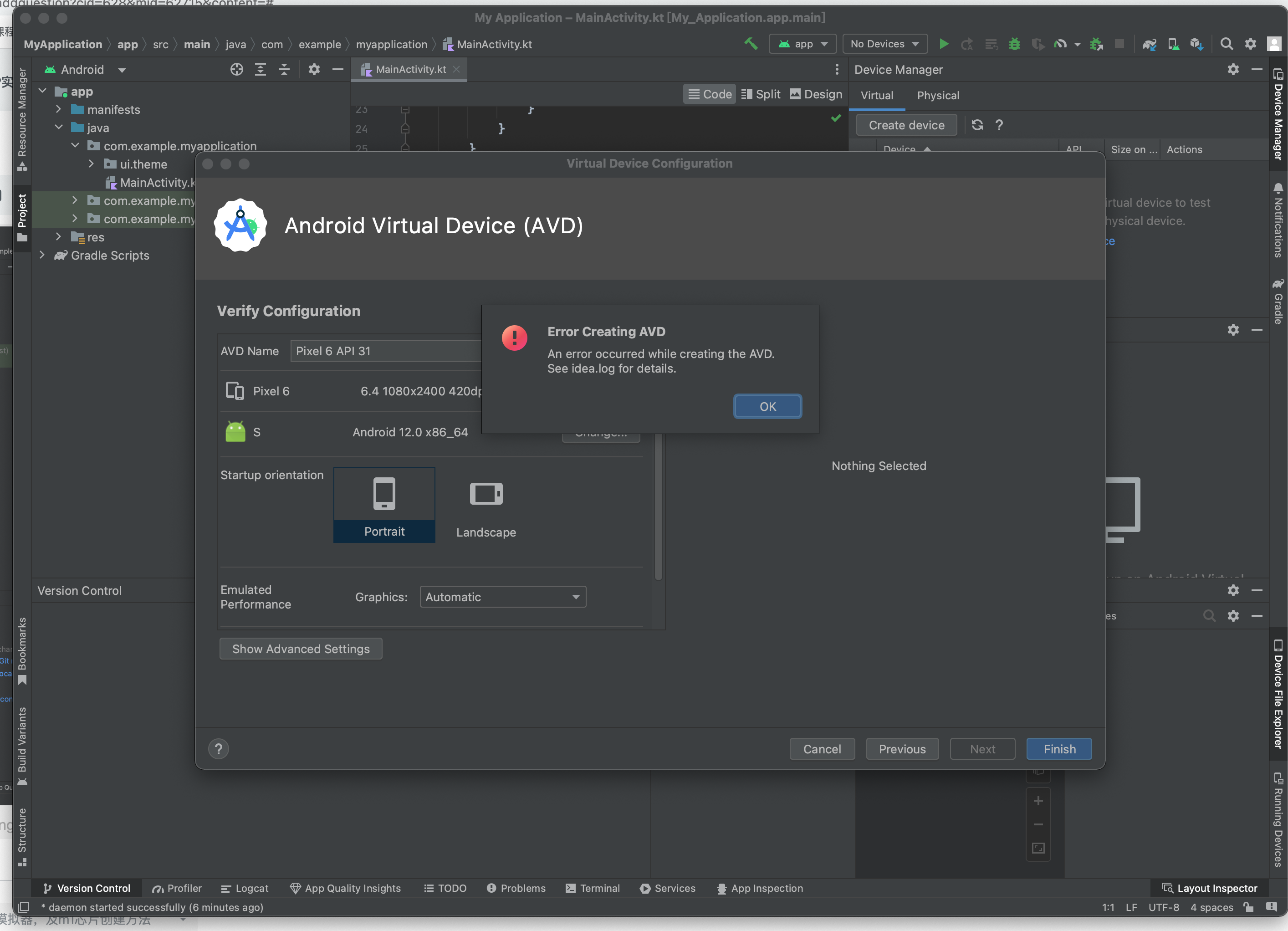Select Landscape startup orientation
The image size is (1288, 931).
[486, 505]
